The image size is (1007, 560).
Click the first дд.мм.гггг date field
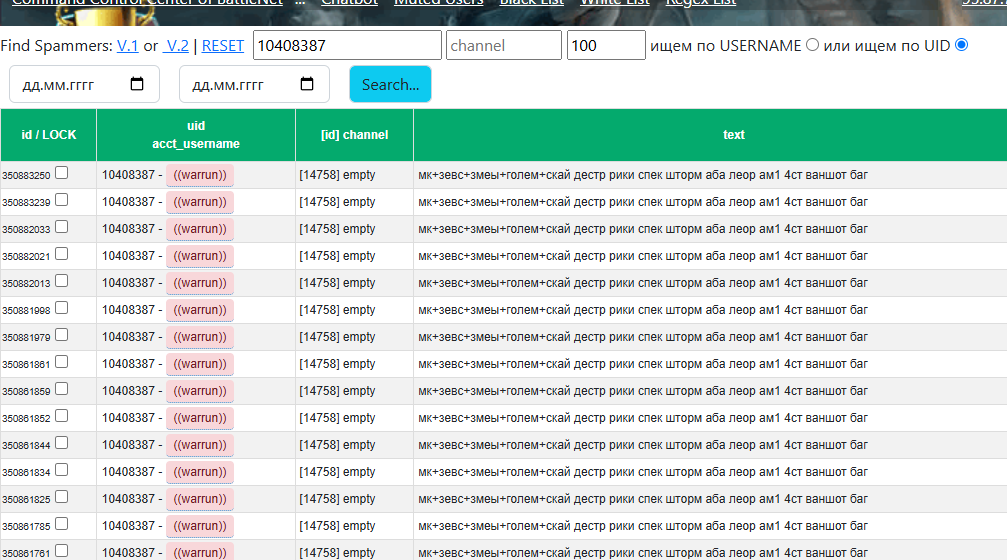pos(84,84)
